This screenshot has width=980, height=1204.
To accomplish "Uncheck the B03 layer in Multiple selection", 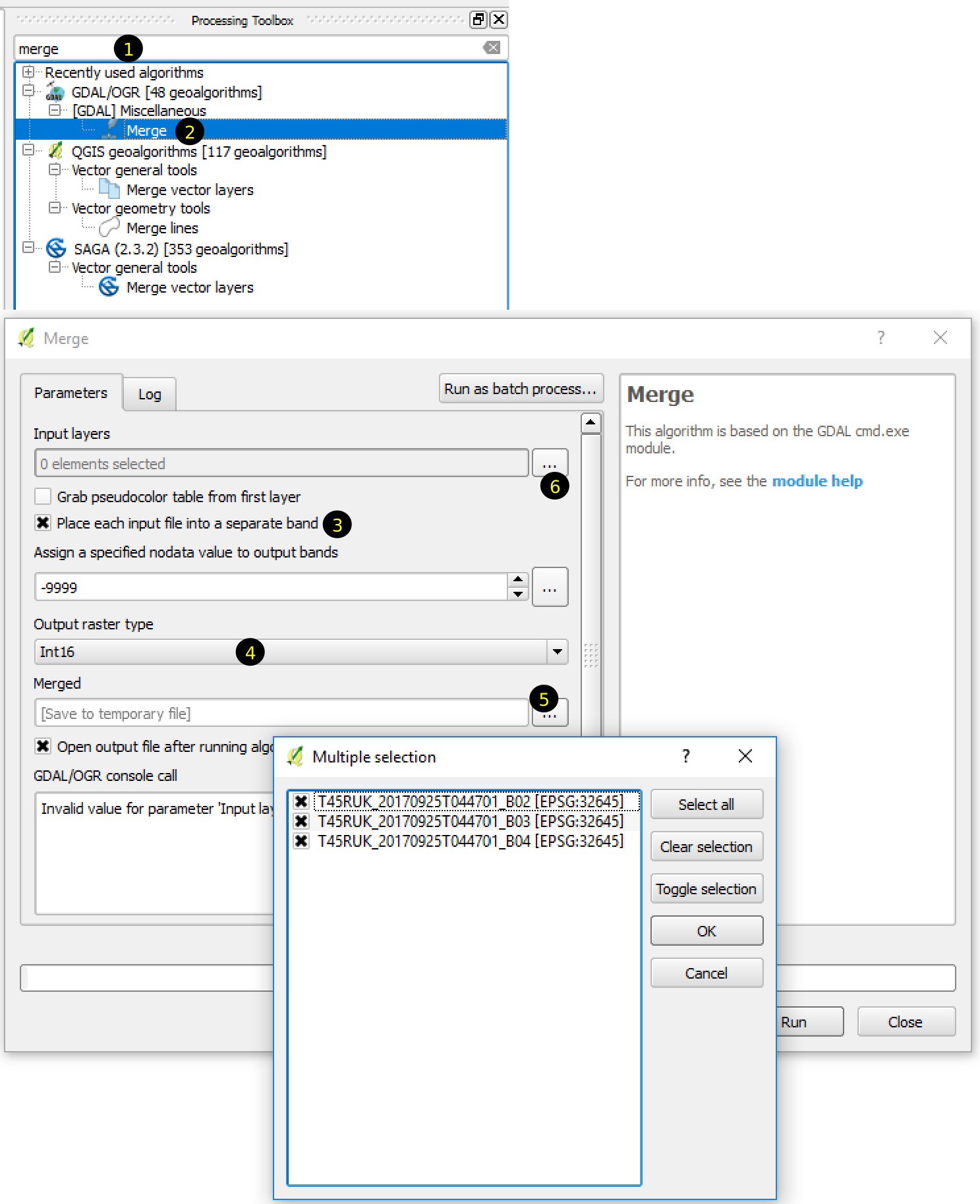I will pyautogui.click(x=301, y=821).
